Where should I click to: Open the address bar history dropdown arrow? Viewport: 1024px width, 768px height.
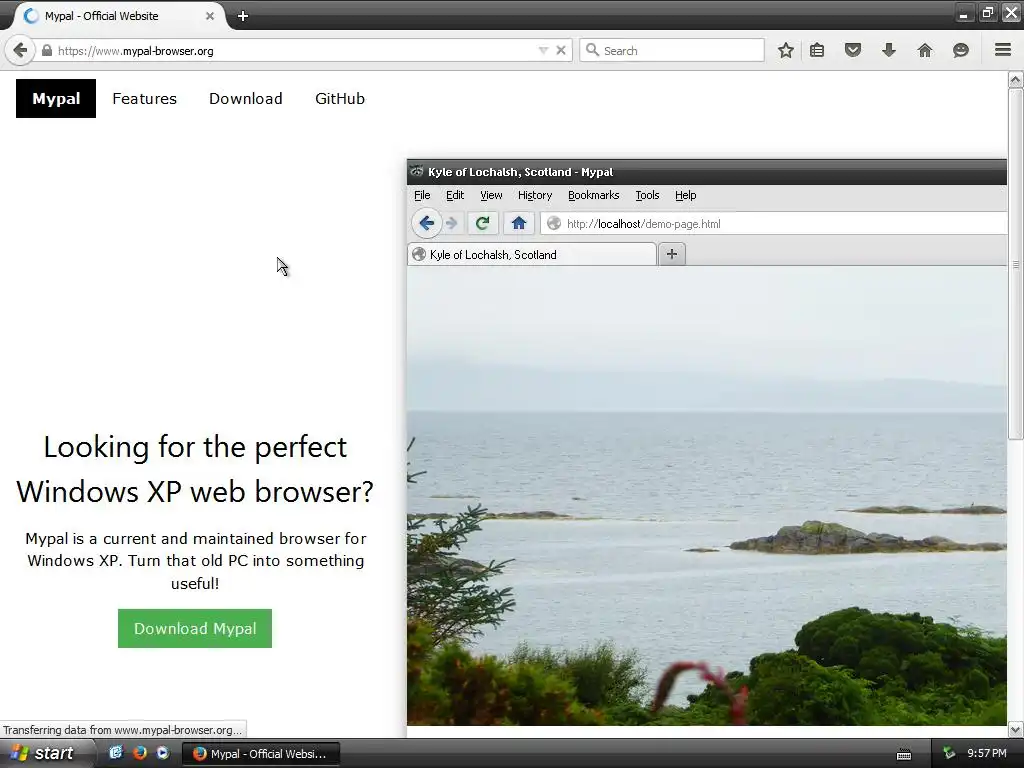(x=543, y=50)
